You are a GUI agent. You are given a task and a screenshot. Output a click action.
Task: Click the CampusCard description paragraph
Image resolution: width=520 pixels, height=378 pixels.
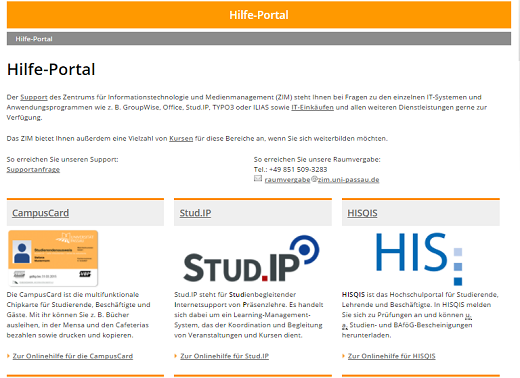(x=79, y=315)
